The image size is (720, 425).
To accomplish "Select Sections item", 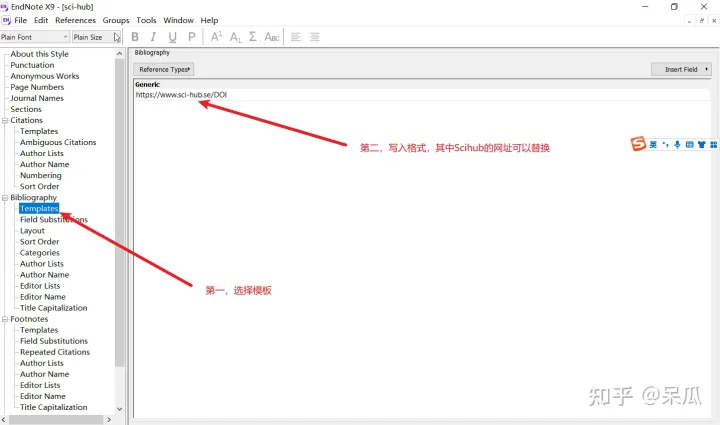I will point(26,109).
